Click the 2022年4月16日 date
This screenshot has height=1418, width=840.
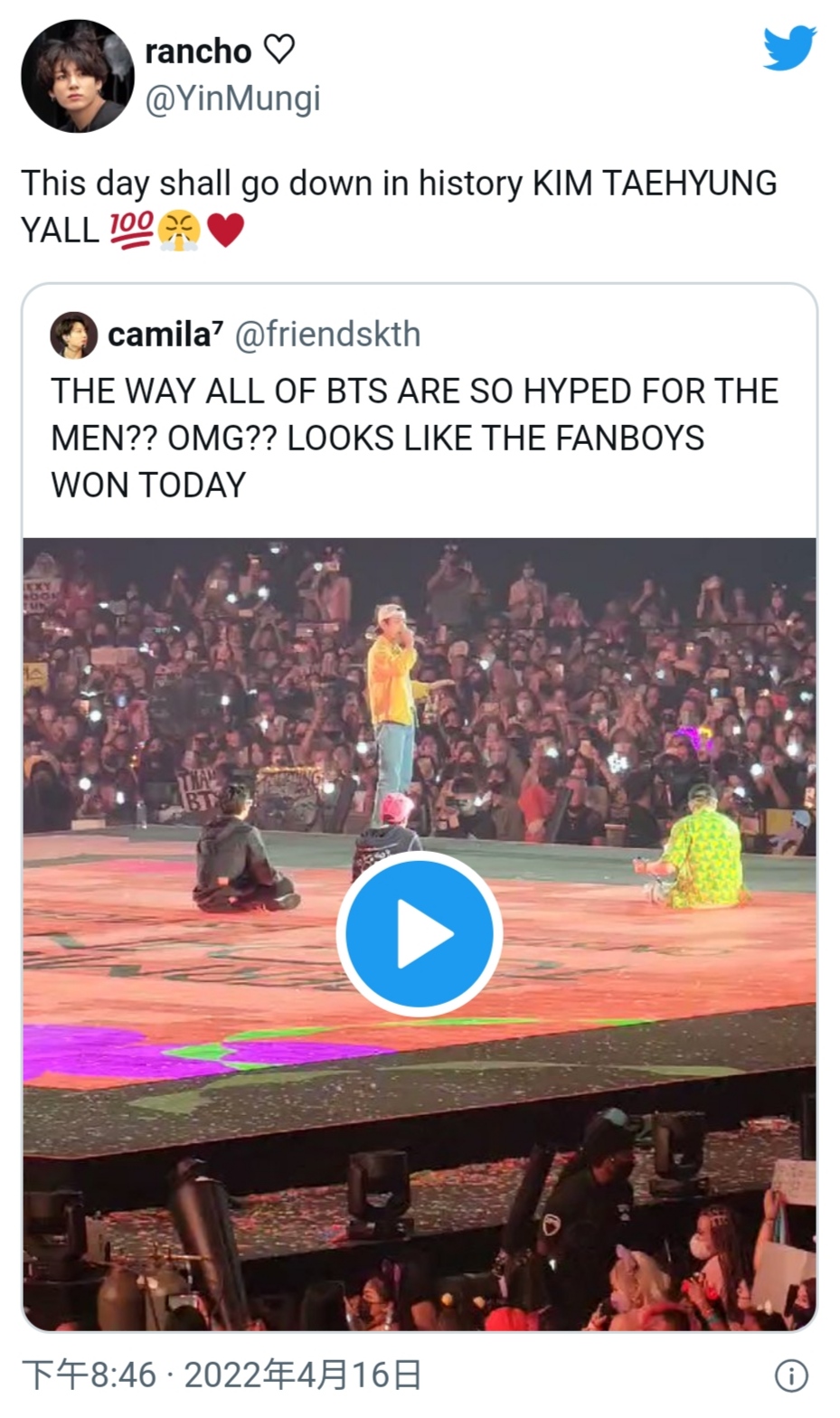click(x=303, y=1375)
